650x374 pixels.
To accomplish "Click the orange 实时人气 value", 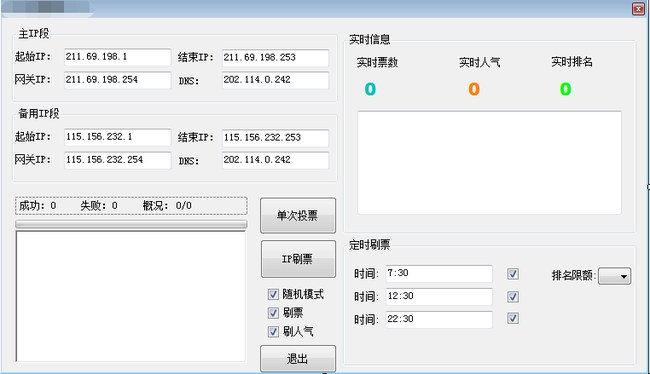I will [474, 89].
